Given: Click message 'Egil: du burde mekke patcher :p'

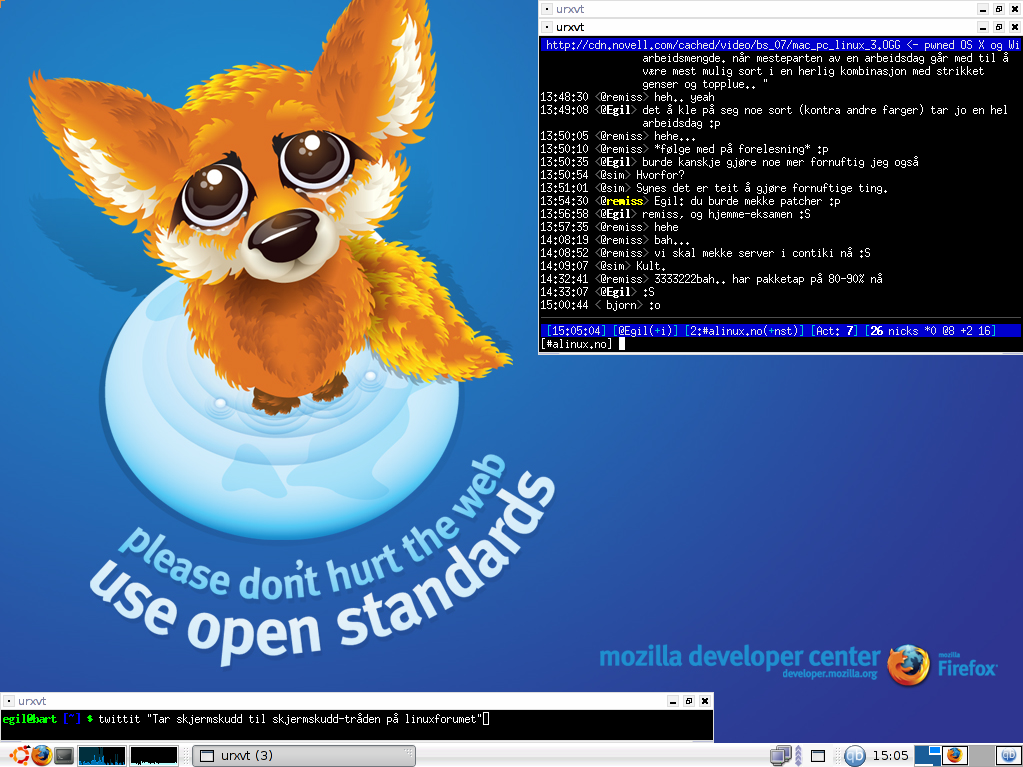Looking at the screenshot, I should [747, 201].
